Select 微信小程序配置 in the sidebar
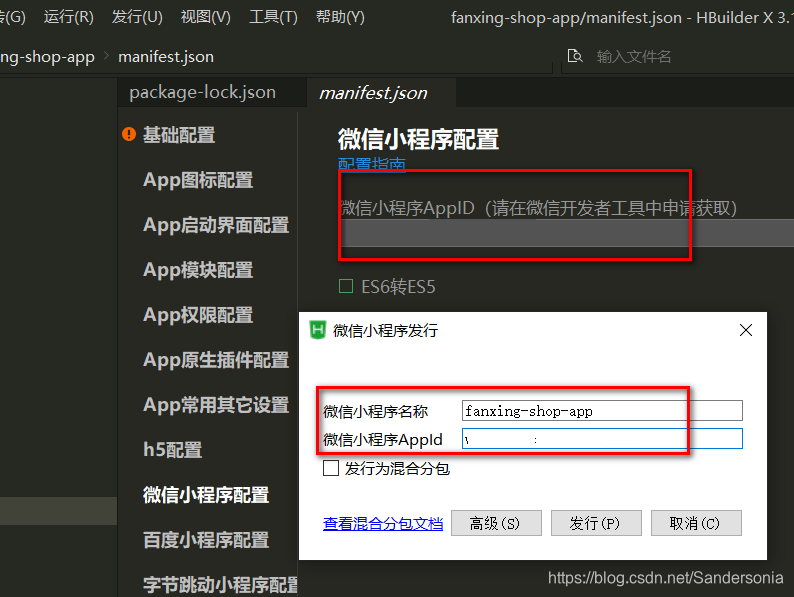 206,495
